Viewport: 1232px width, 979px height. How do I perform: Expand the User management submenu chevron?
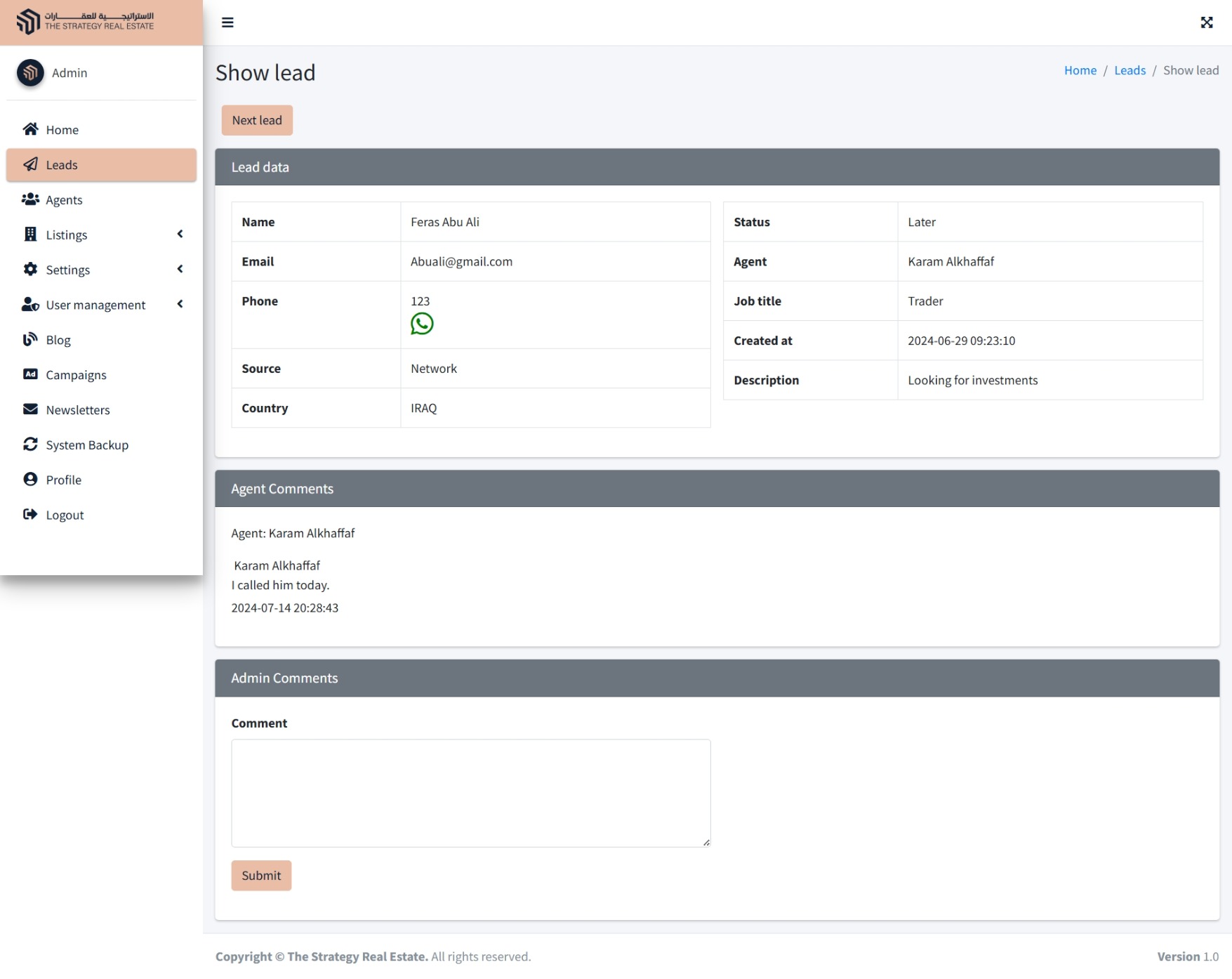pos(180,304)
